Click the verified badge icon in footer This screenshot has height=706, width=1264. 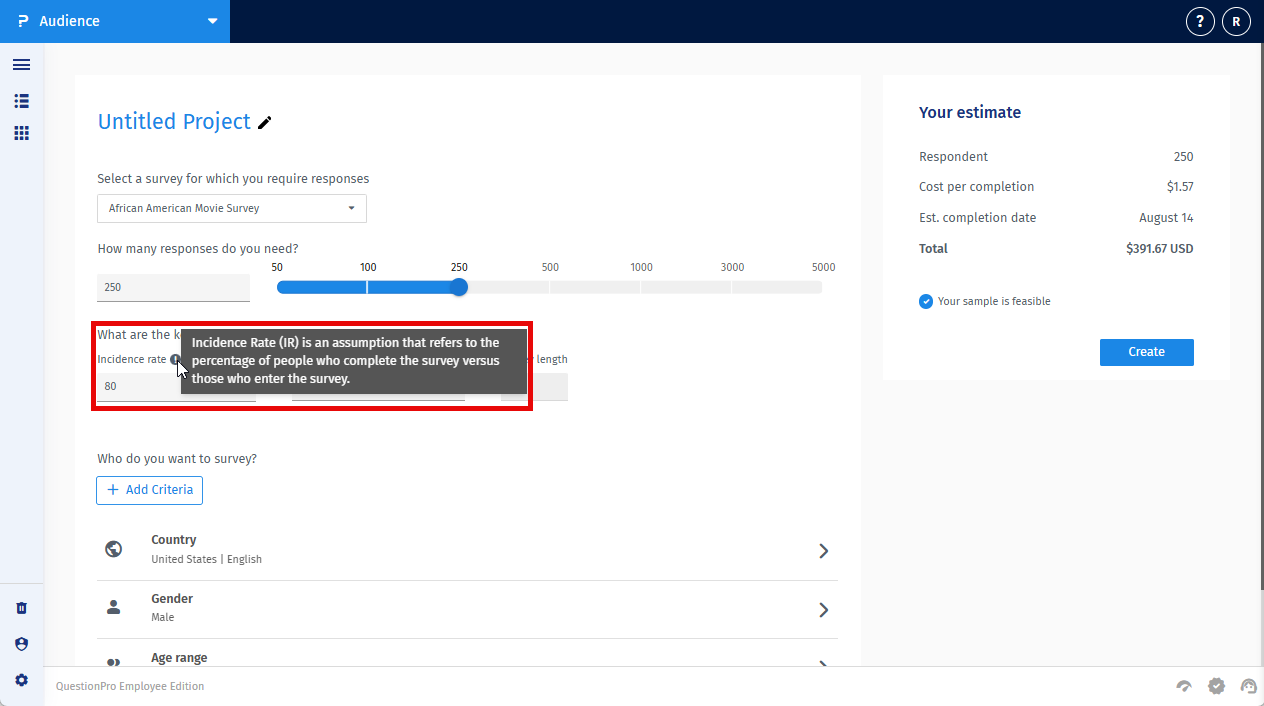click(1216, 686)
